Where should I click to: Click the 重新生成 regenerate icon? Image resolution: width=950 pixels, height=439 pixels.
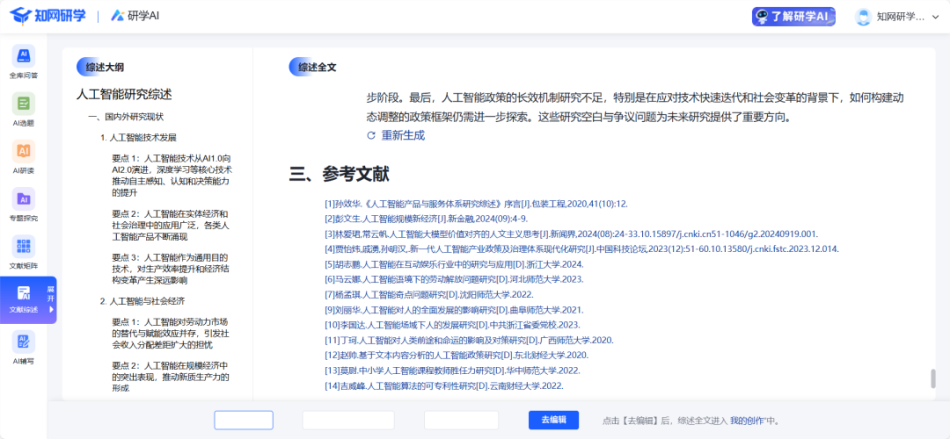(x=372, y=135)
